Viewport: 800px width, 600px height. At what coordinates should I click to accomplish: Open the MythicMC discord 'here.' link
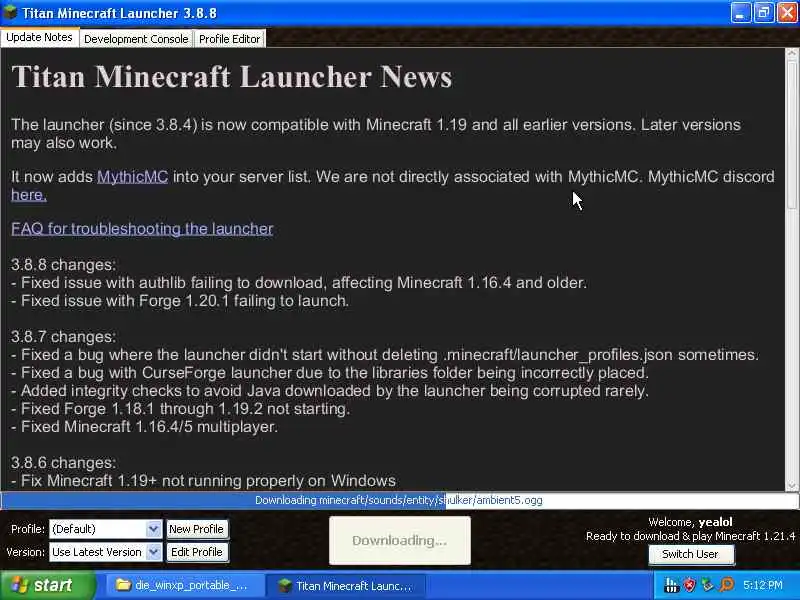(29, 195)
